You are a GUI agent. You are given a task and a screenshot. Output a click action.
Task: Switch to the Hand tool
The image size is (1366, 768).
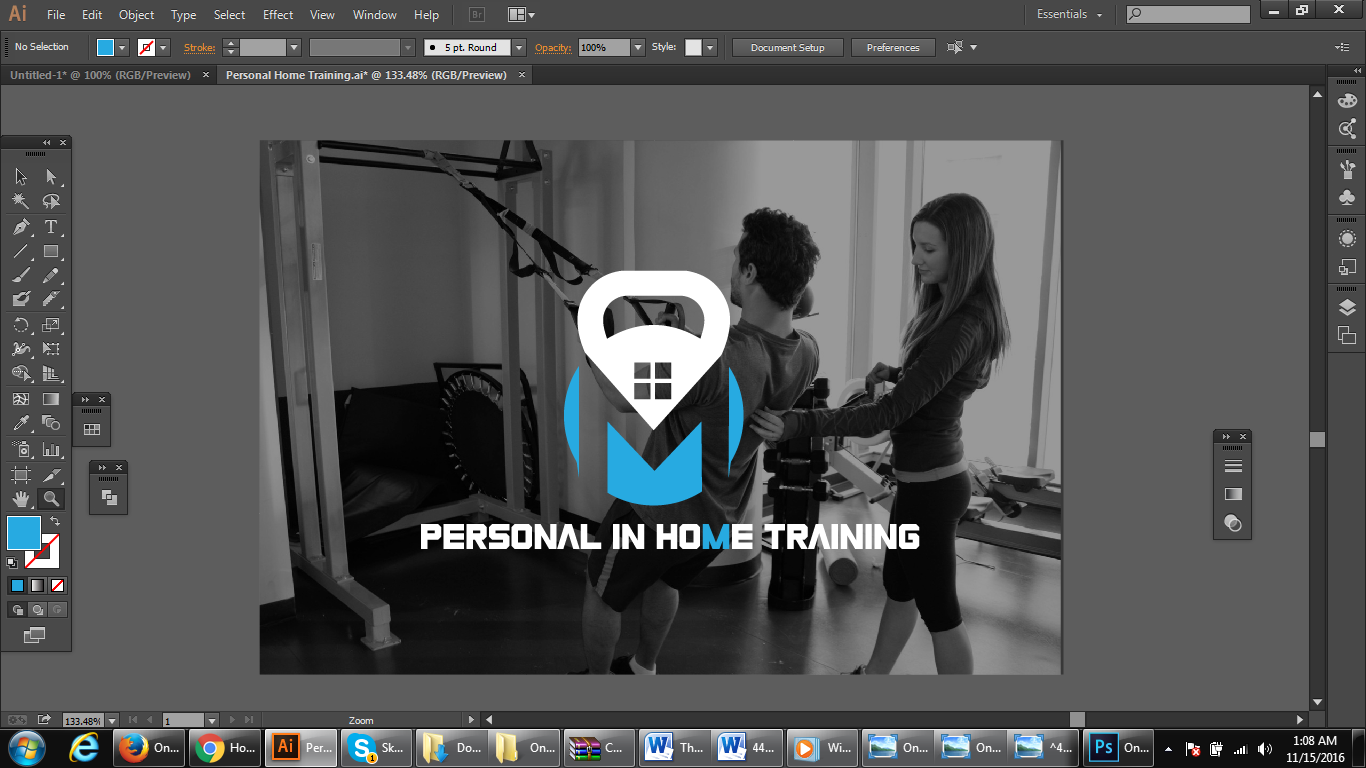(21, 498)
